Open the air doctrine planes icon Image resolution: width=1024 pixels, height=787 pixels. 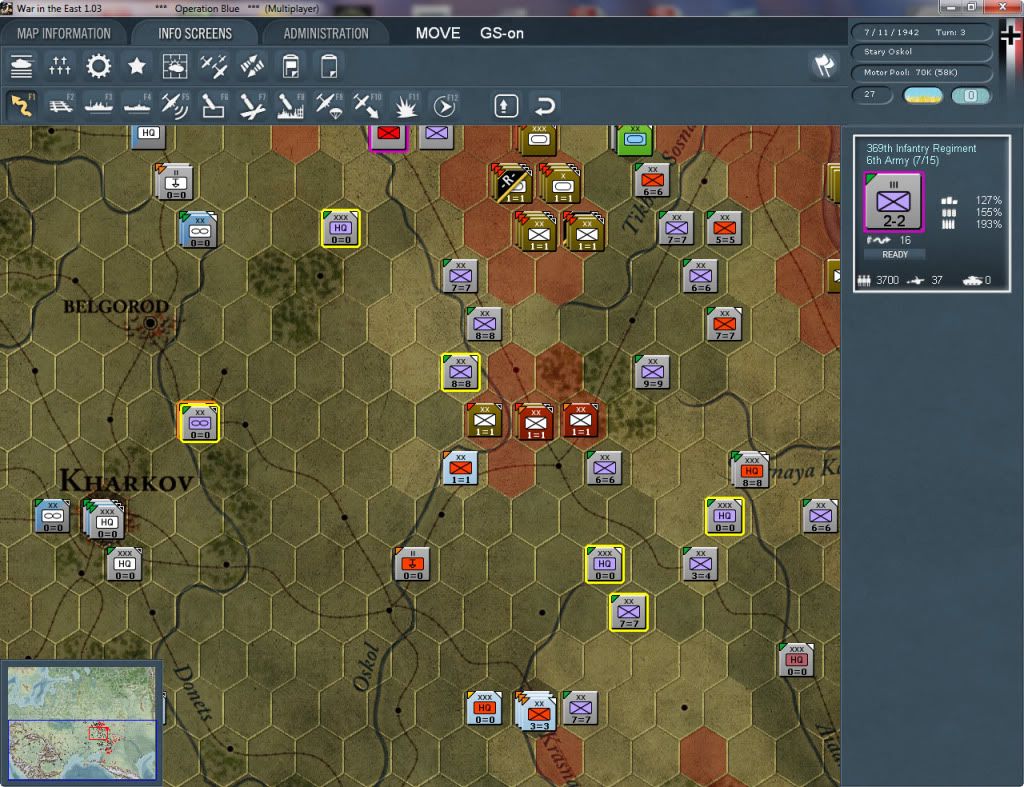[214, 66]
